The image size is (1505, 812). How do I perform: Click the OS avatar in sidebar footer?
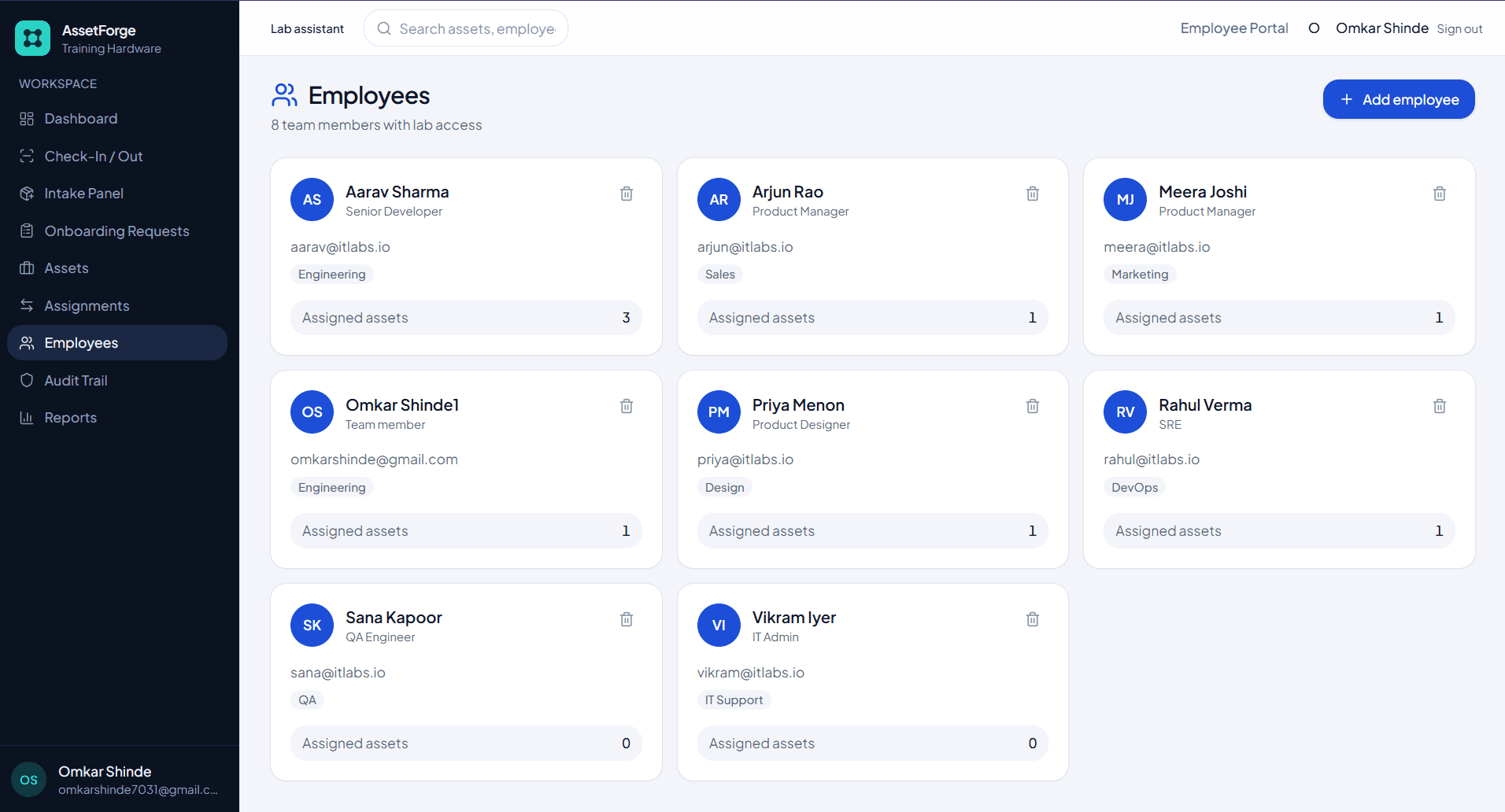[29, 780]
